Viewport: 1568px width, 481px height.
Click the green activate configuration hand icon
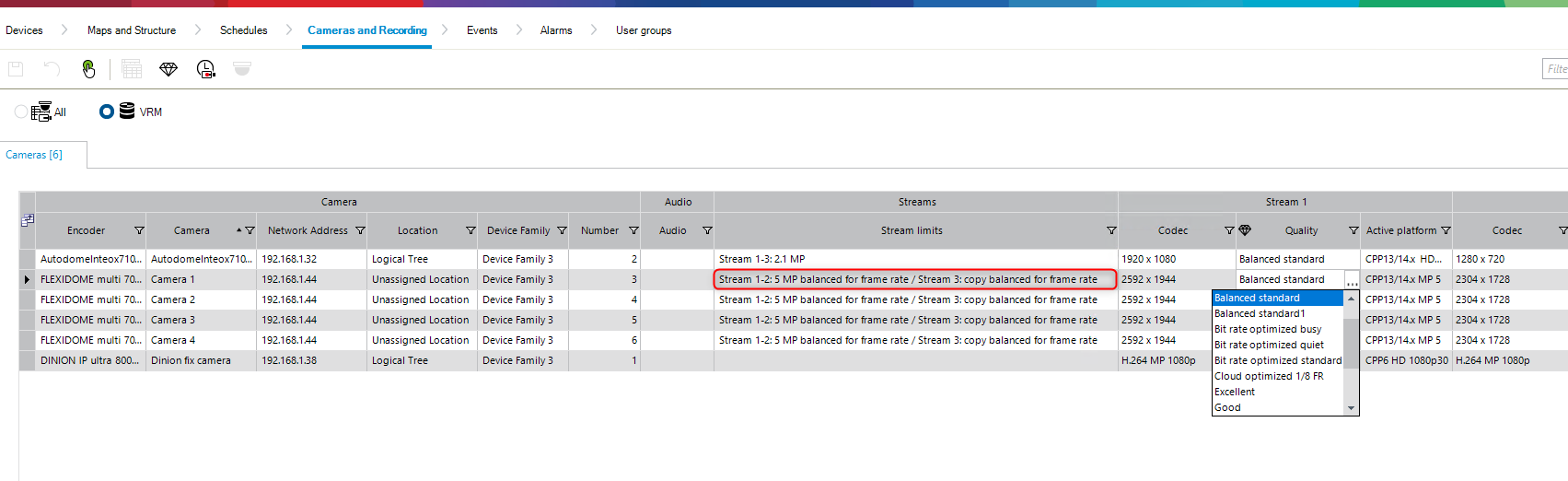(x=88, y=69)
